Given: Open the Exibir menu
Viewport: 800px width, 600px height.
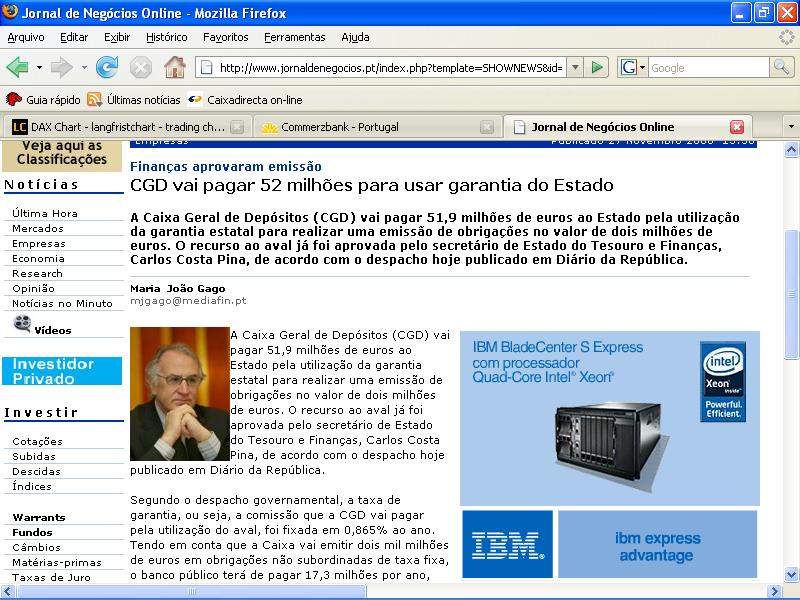Looking at the screenshot, I should (x=117, y=37).
